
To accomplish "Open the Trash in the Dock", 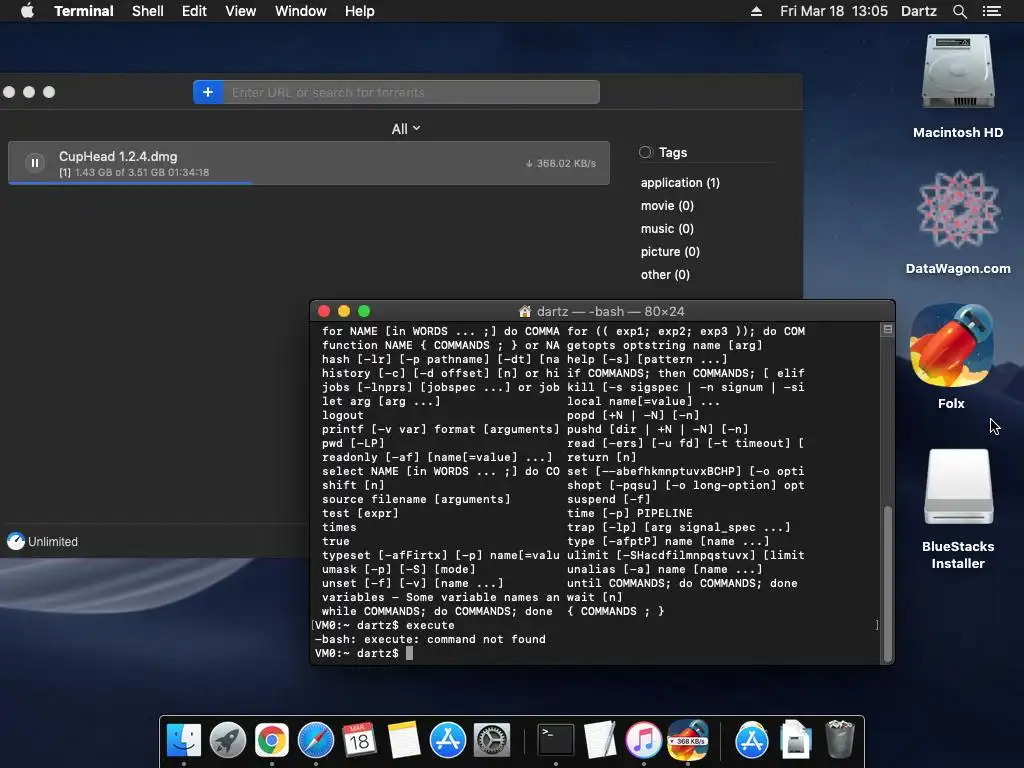I will pyautogui.click(x=840, y=740).
